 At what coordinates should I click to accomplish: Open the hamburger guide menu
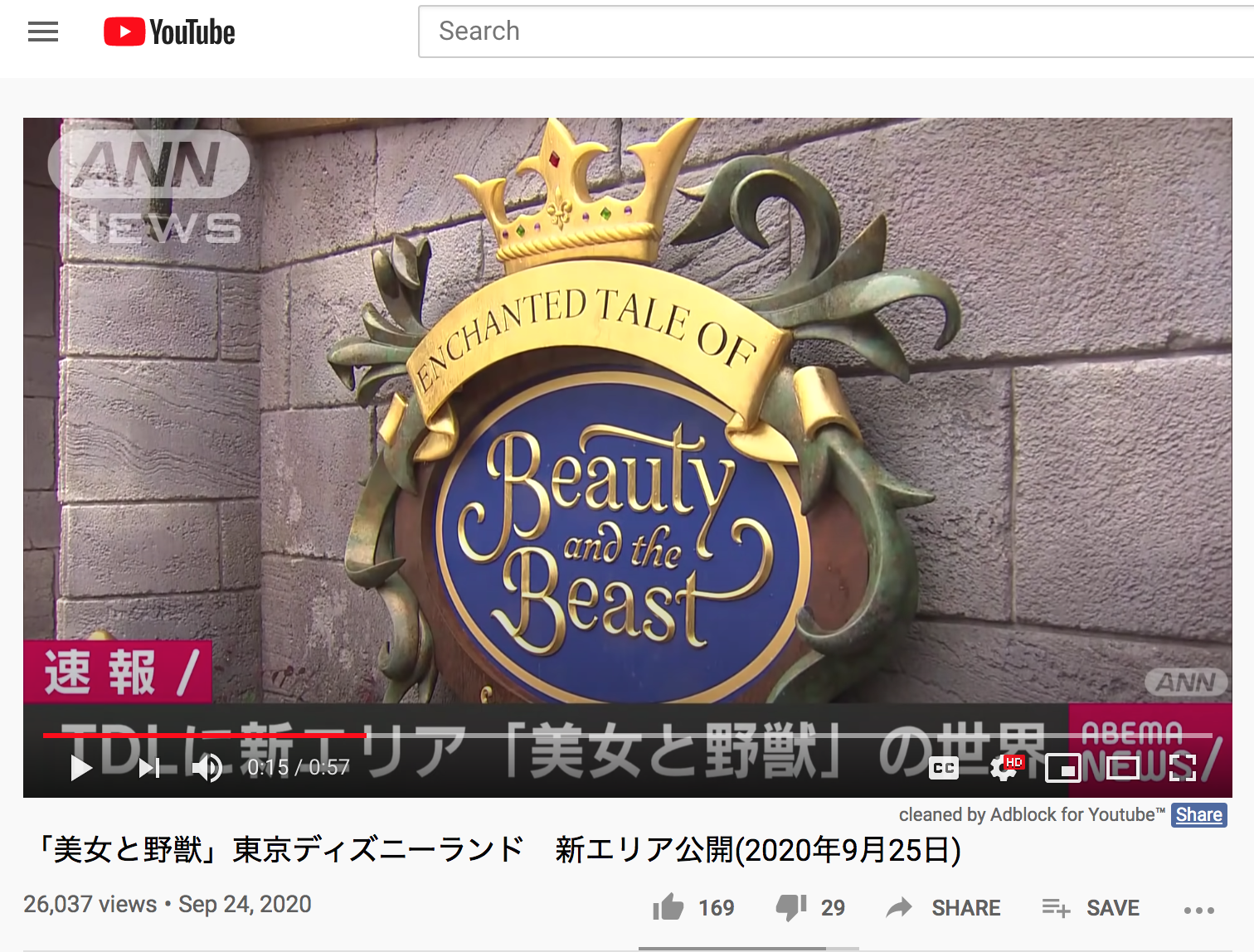point(43,32)
